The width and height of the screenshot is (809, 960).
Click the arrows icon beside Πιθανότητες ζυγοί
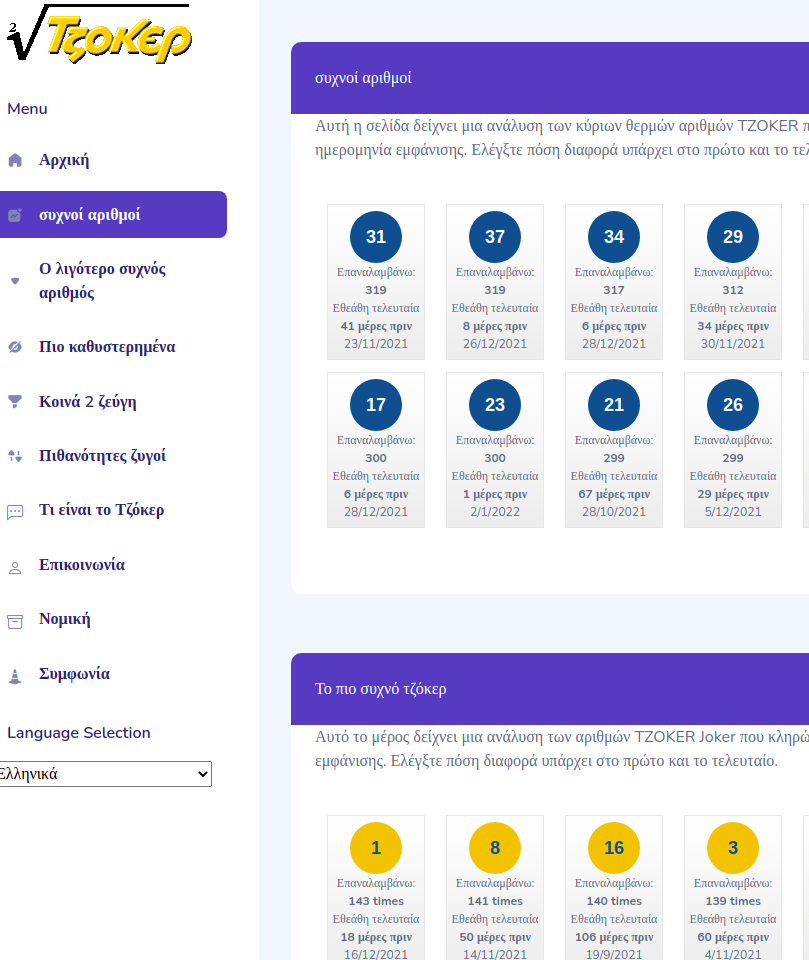15,456
